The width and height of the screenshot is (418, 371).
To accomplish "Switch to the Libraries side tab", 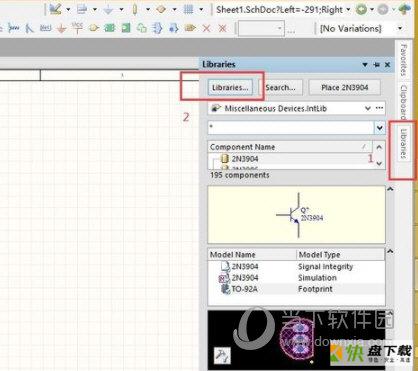I will coord(403,144).
